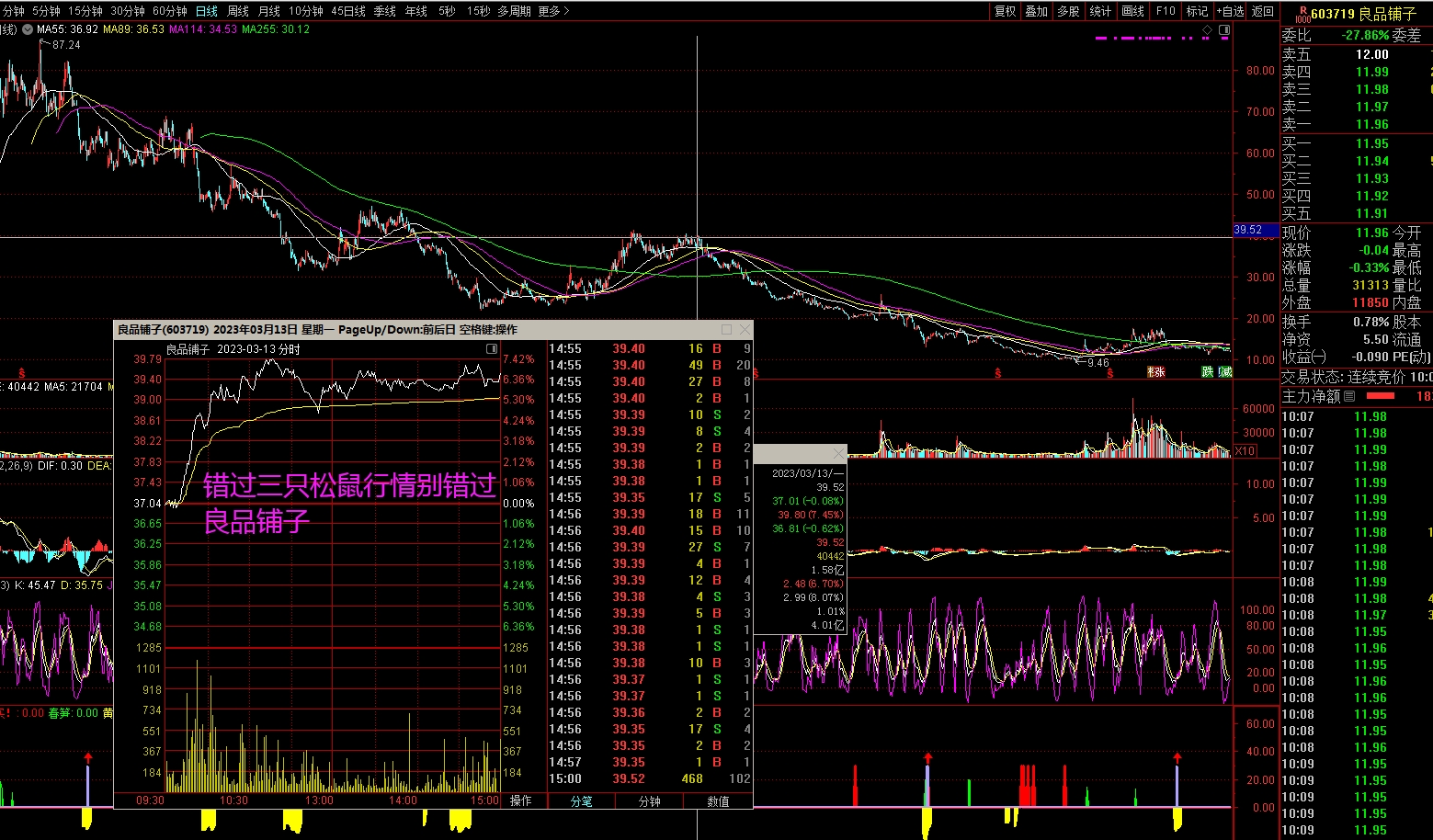
Task: Switch to the 分钟 tab in popup
Action: click(650, 801)
